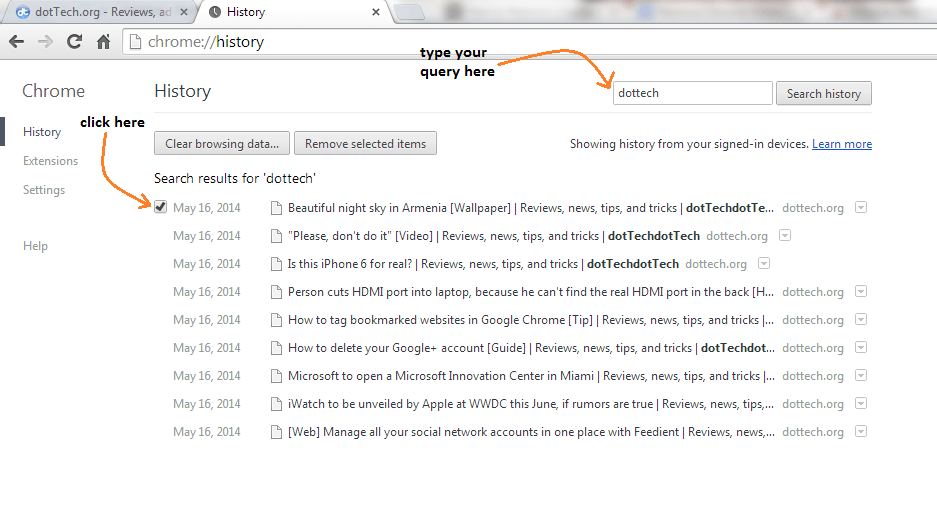
Task: Open How to delete your Google+ account link
Action: [531, 348]
